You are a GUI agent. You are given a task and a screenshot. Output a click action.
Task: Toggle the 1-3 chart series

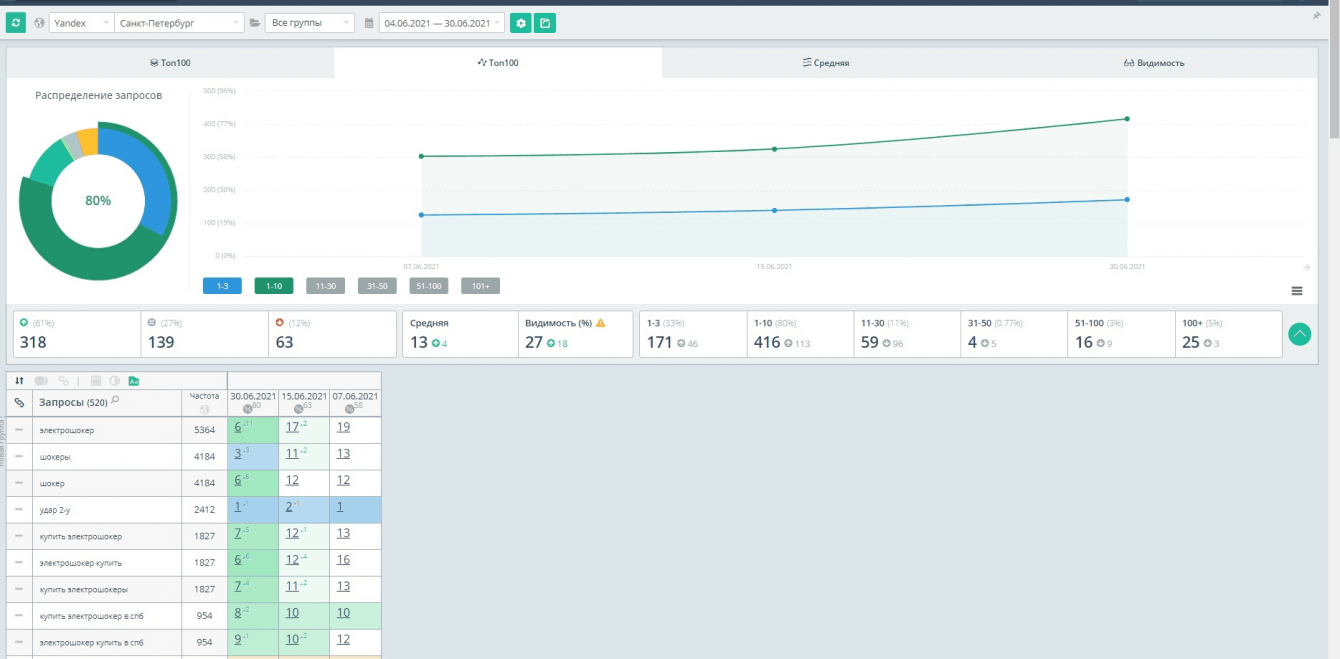(x=222, y=286)
